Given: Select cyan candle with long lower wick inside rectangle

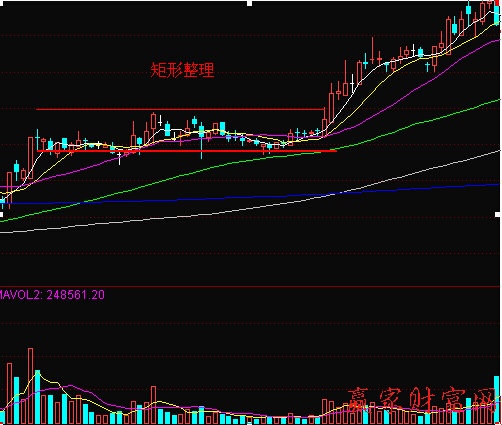Looking at the screenshot, I should (201, 140).
